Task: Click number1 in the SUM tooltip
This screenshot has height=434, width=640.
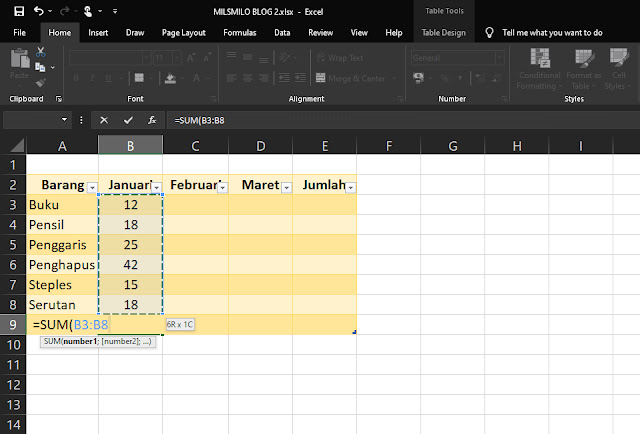Action: coord(80,341)
